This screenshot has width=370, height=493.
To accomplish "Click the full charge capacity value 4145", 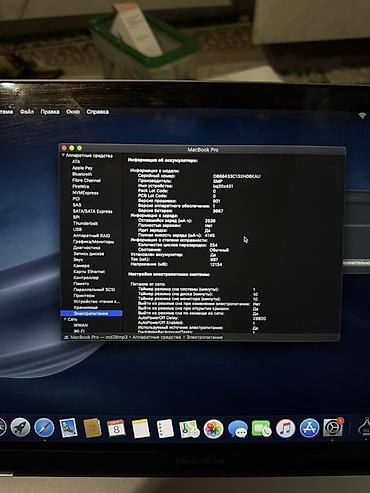I will click(210, 235).
